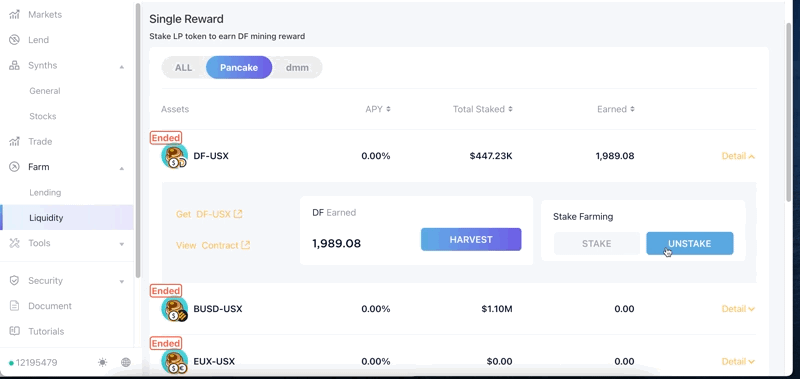Click the Trade icon in sidebar
This screenshot has height=379, width=800.
[x=14, y=141]
